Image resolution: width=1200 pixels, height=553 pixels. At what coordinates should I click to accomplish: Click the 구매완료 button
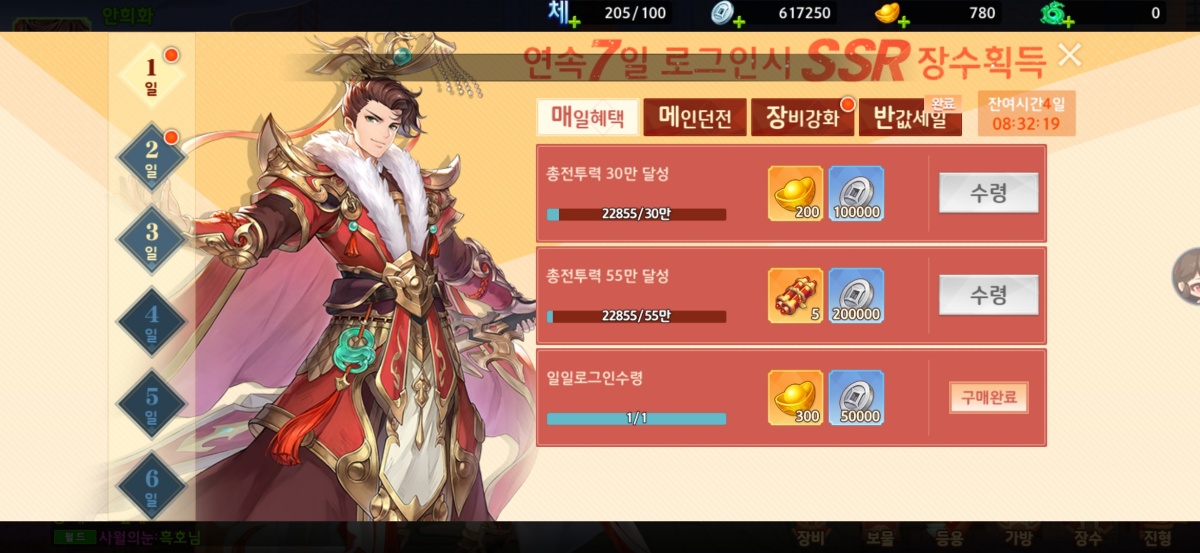[988, 397]
